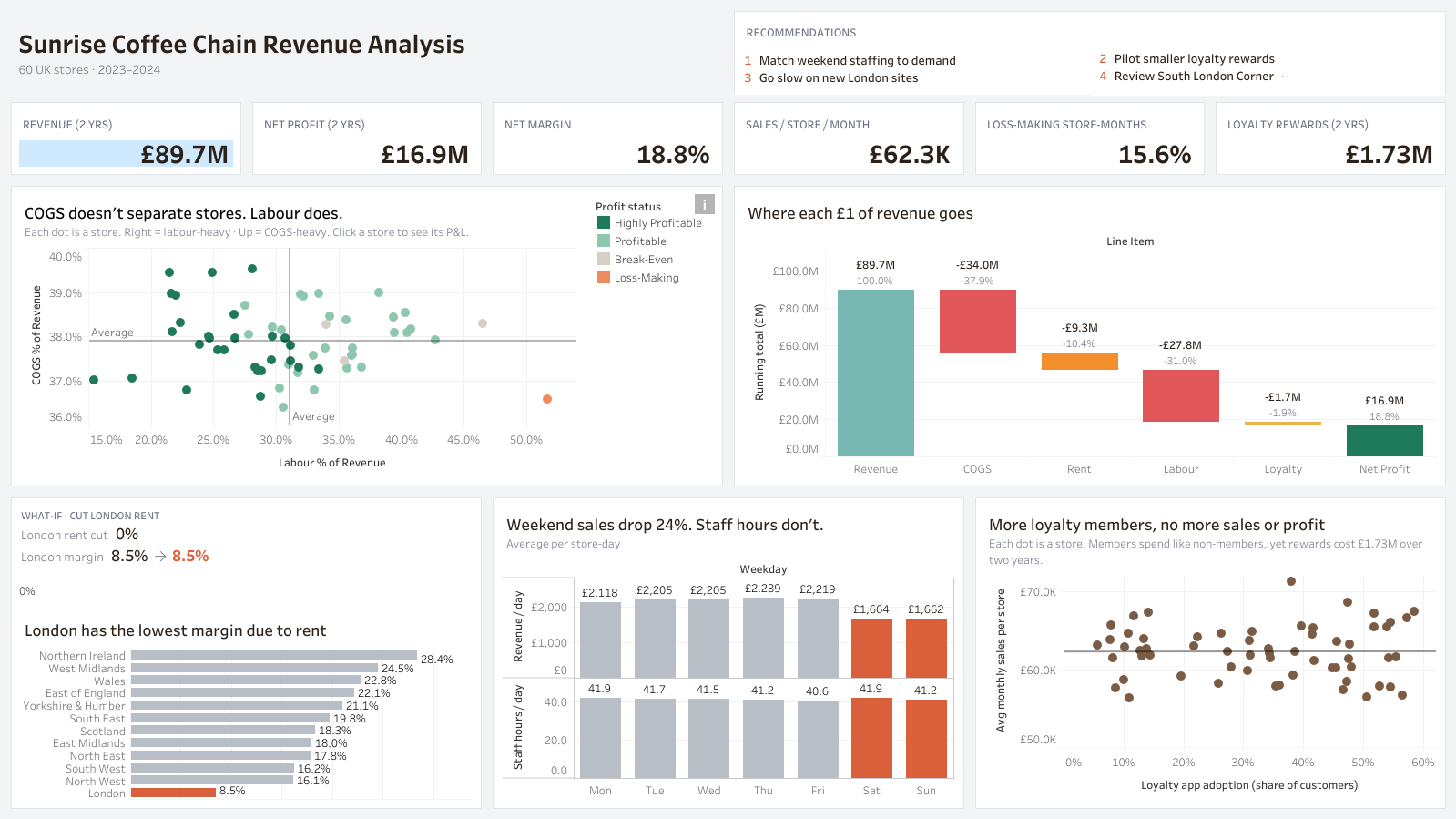Click the orange loss-making store dot
The height and width of the screenshot is (819, 1456).
coord(547,399)
